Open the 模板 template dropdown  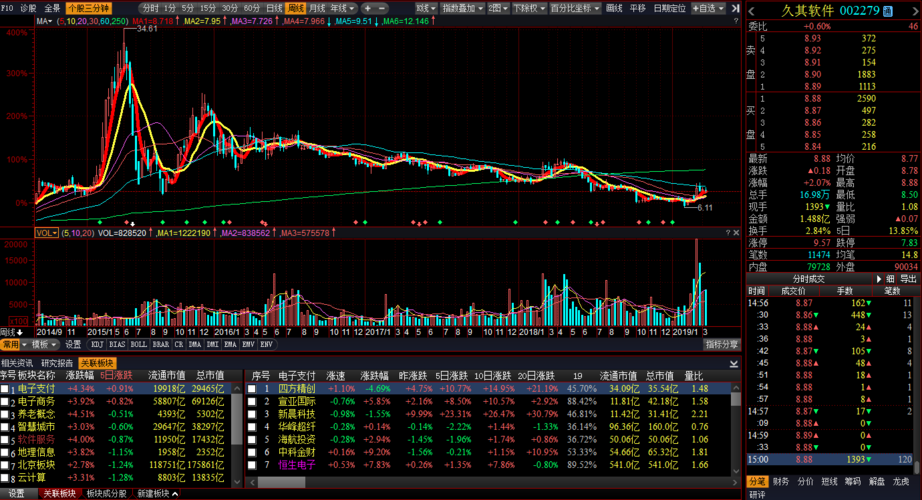tap(44, 345)
